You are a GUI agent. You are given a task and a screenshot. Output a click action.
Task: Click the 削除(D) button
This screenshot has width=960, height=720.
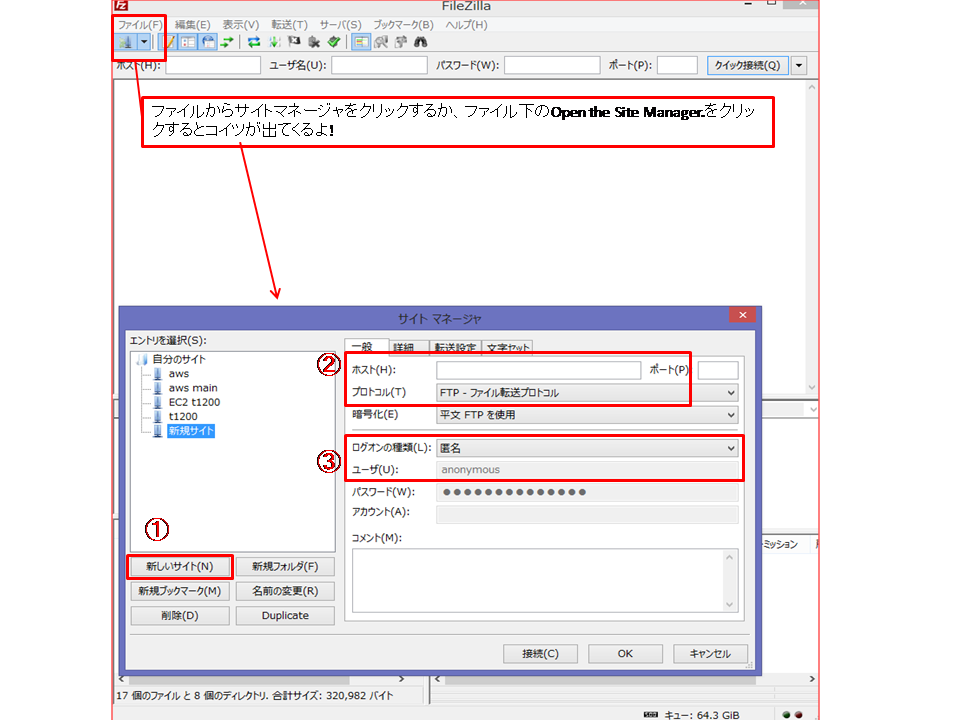(180, 615)
